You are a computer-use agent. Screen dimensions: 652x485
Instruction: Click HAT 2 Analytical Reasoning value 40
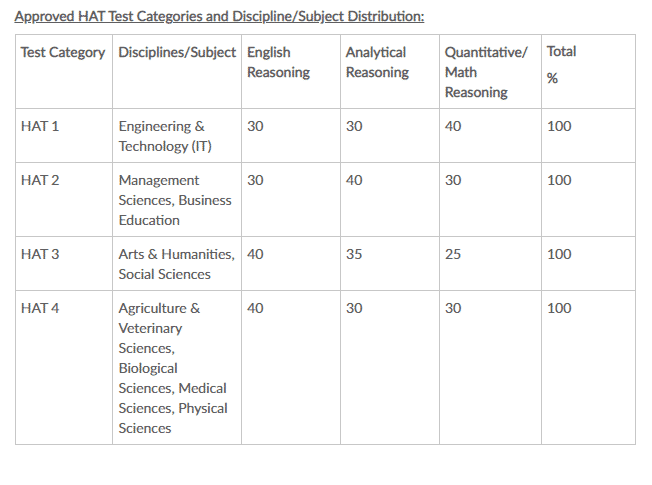354,180
